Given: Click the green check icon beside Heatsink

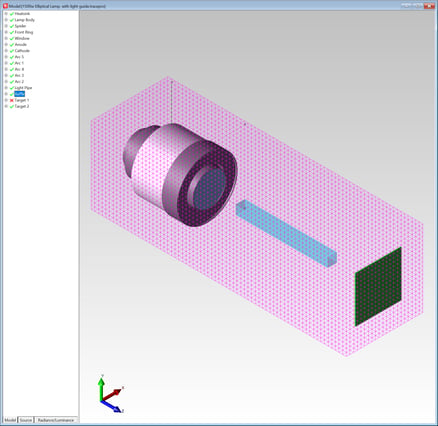Looking at the screenshot, I should (12, 14).
